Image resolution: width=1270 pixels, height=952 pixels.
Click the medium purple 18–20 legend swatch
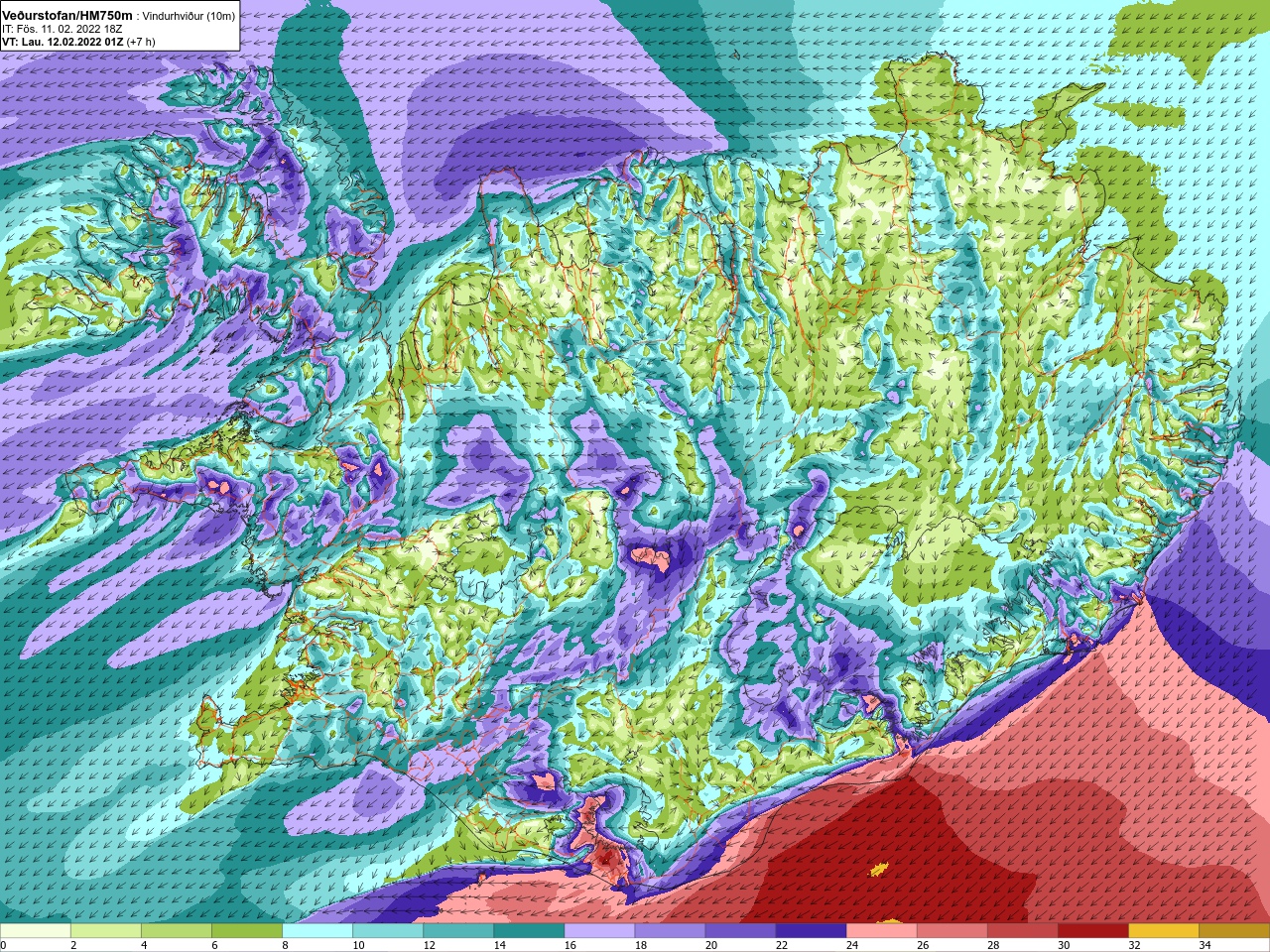click(x=670, y=931)
